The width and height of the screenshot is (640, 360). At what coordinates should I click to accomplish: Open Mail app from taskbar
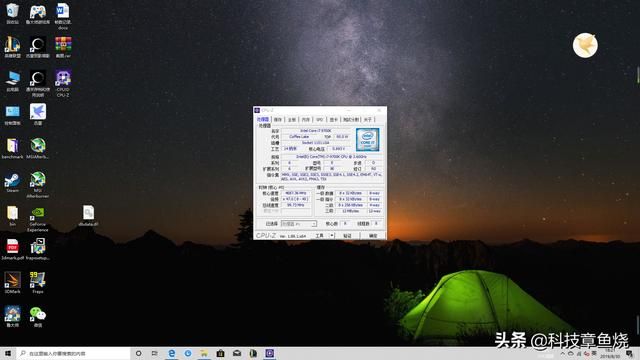237,353
